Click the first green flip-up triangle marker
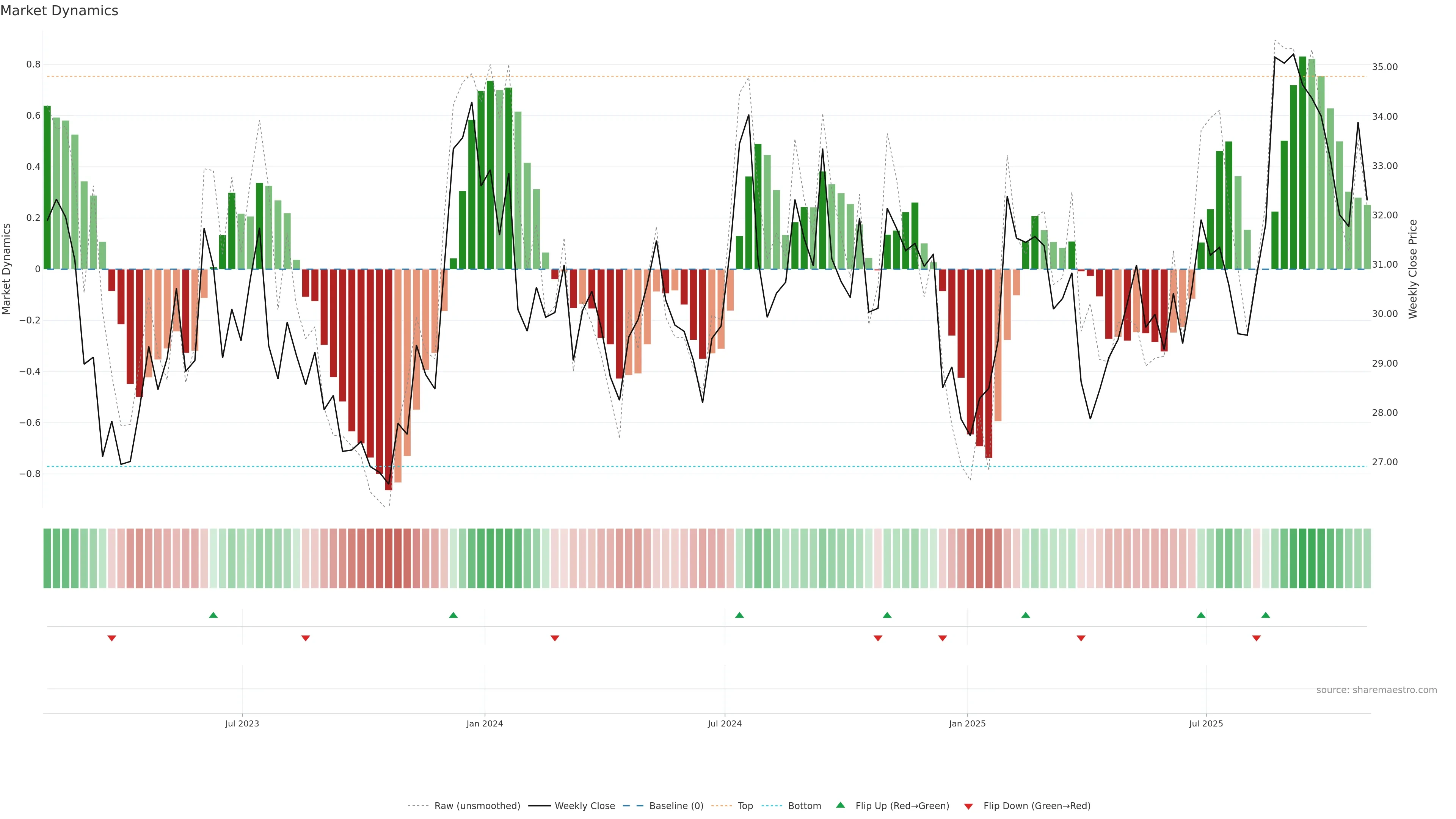 (213, 615)
